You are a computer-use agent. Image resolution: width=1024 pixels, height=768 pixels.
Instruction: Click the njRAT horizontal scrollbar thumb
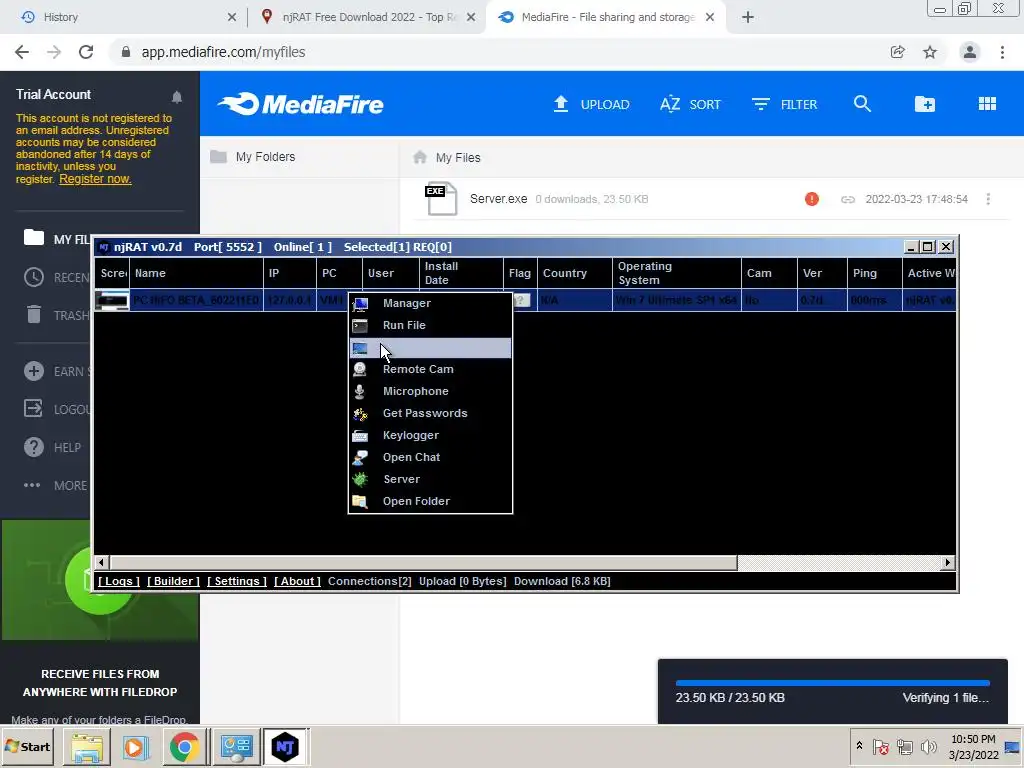423,562
